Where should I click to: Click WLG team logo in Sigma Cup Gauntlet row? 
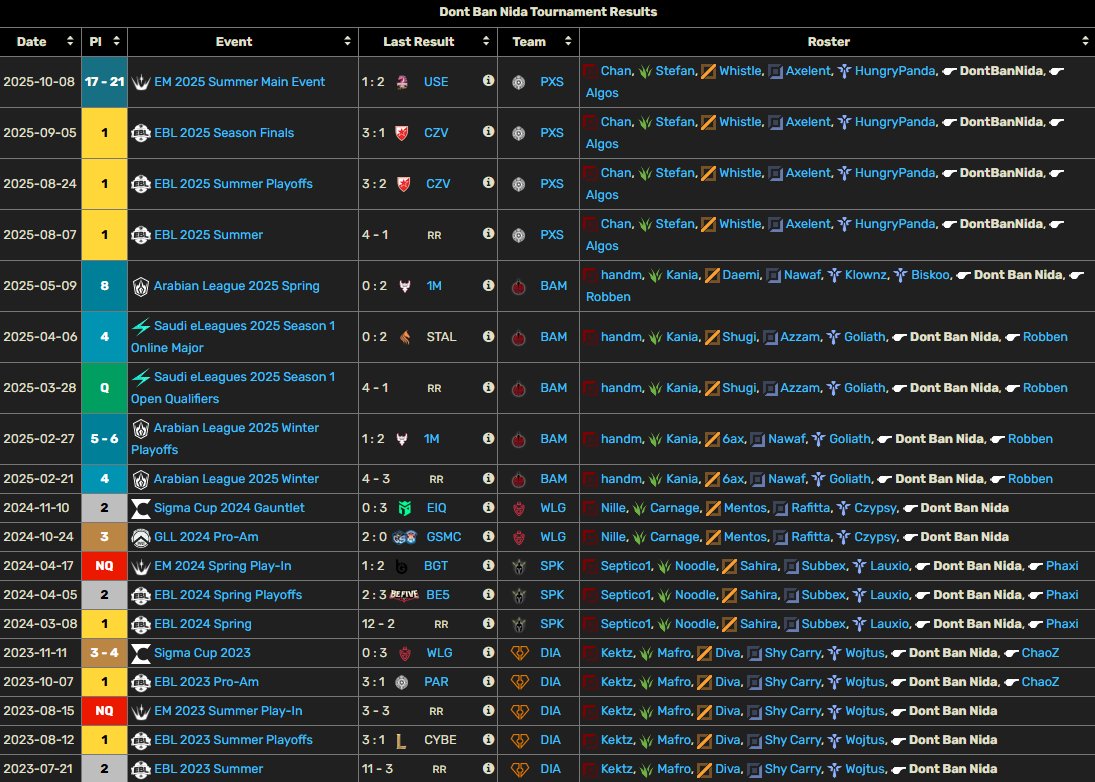coord(518,508)
